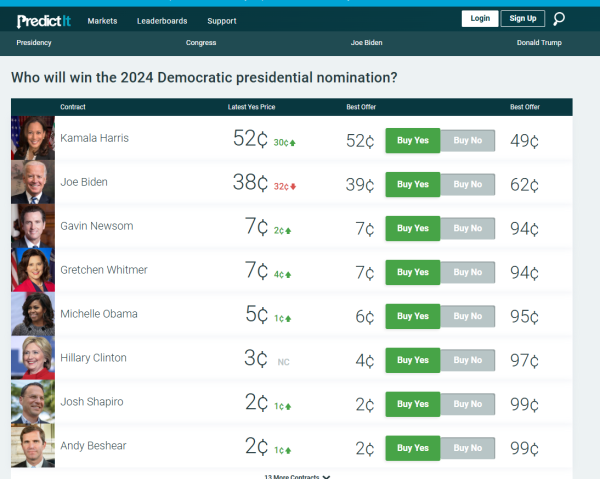The height and width of the screenshot is (479, 600).
Task: Open Gavin Newsom photo thumbnail
Action: [x=33, y=226]
